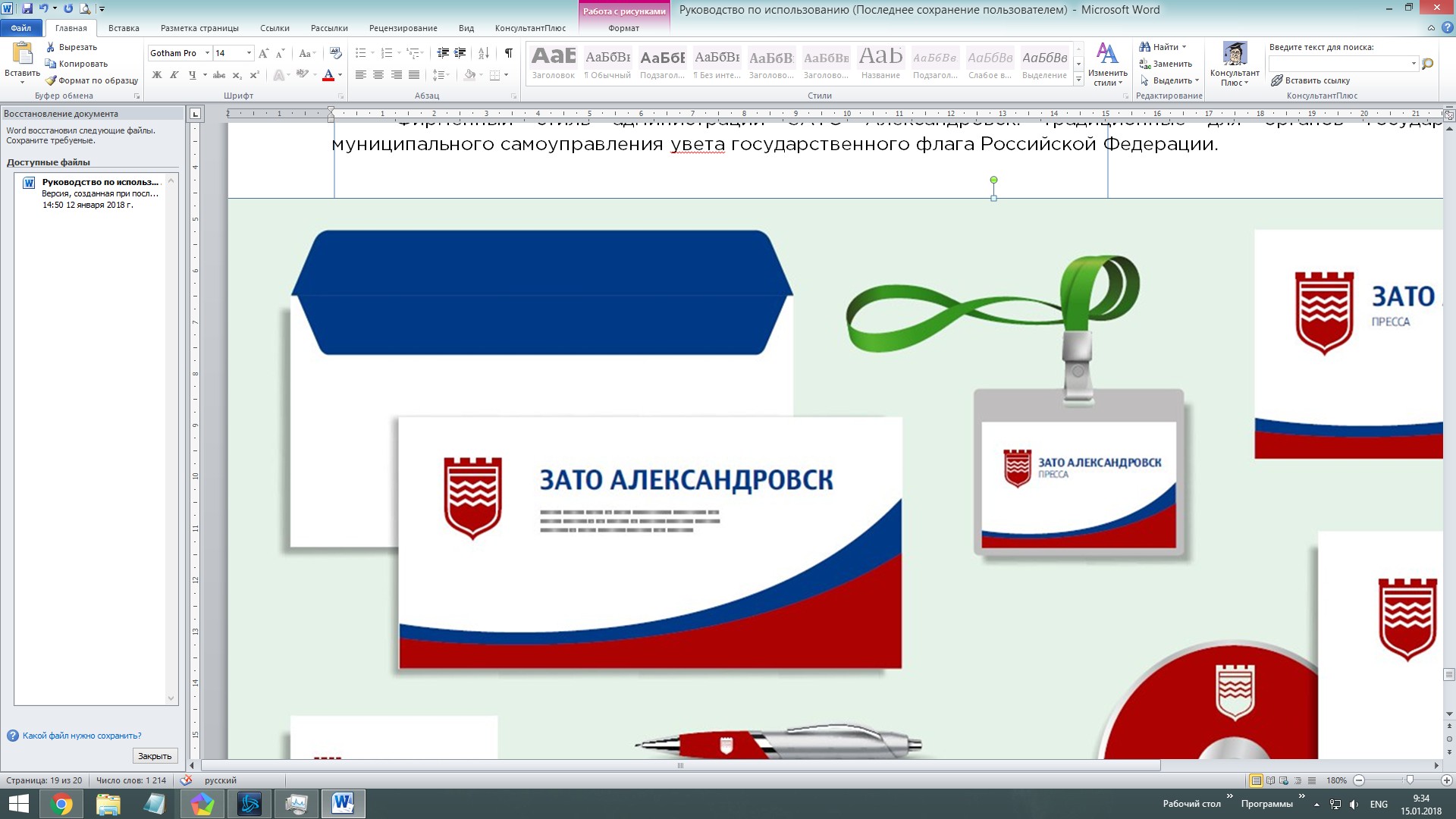
Task: Open text highlight color dropdown arrow
Action: (x=314, y=75)
